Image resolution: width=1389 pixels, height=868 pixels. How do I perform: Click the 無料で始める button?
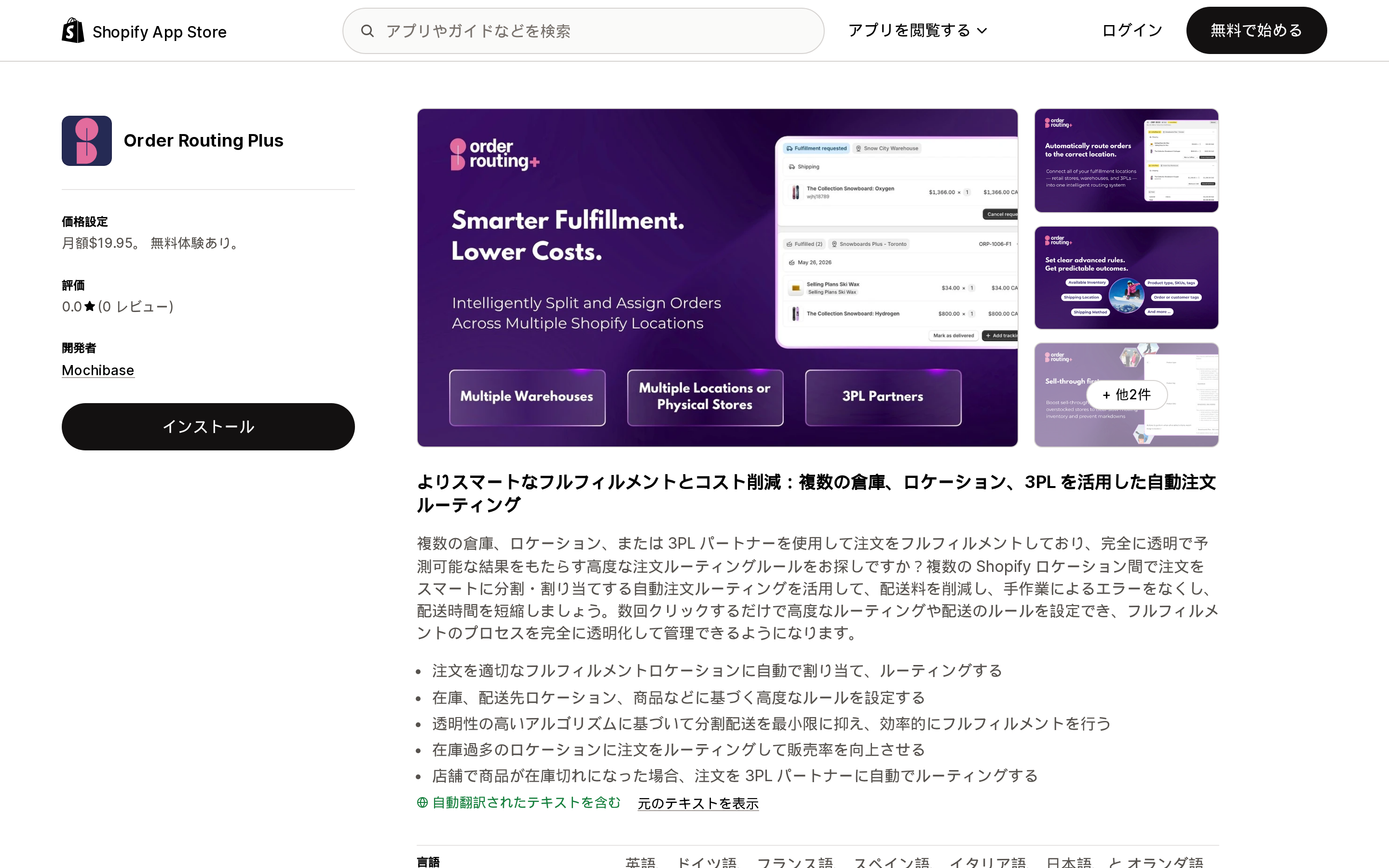tap(1256, 30)
